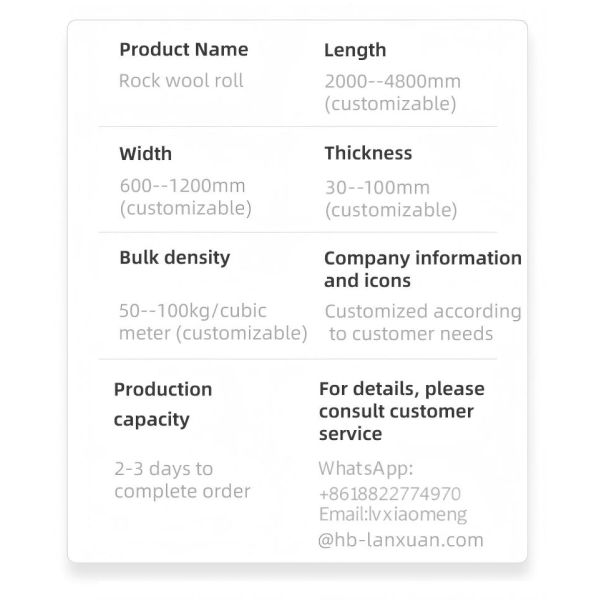Click the Length heading
Viewport: 600px width, 600px height.
[x=355, y=50]
